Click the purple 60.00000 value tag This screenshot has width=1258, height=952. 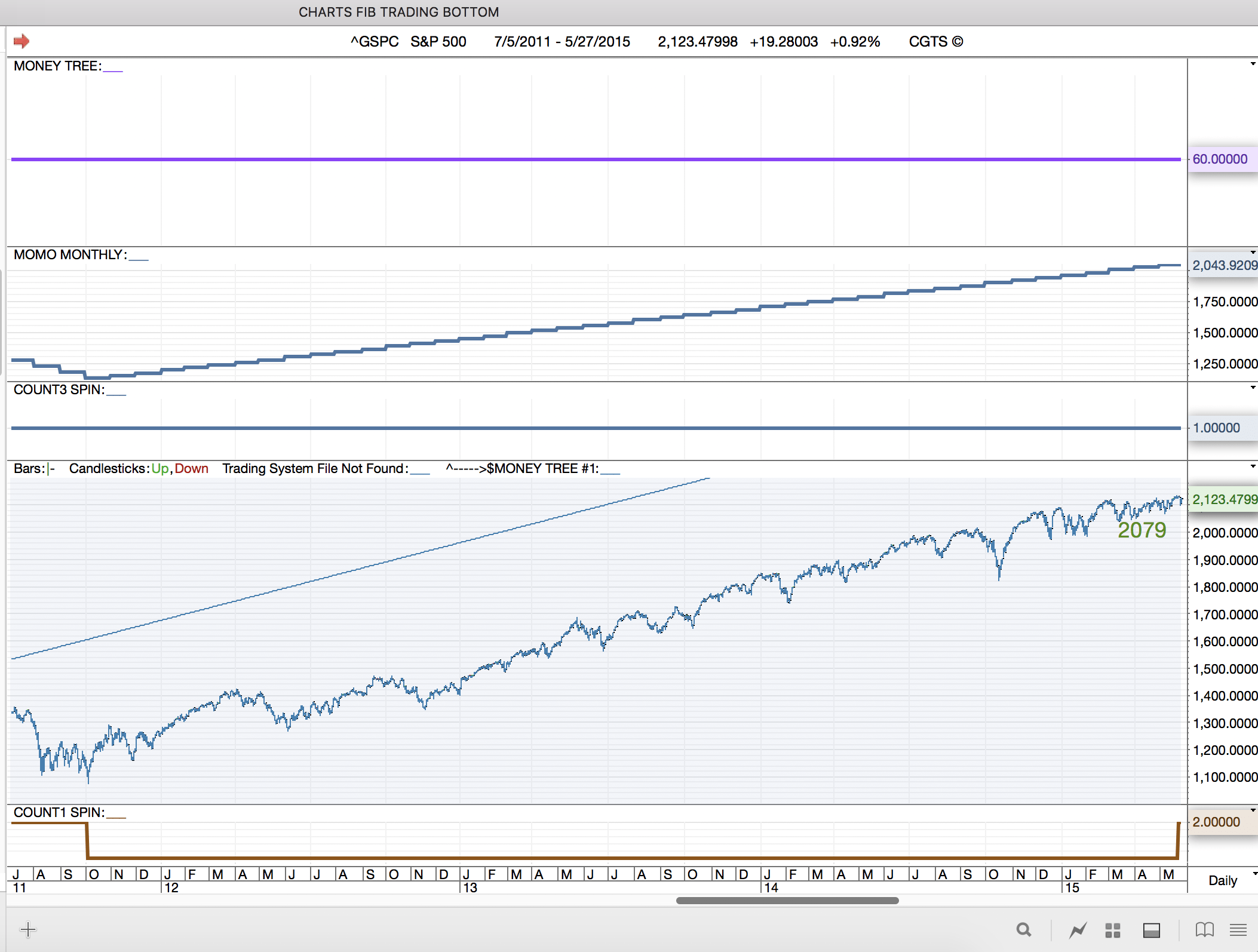(x=1220, y=159)
